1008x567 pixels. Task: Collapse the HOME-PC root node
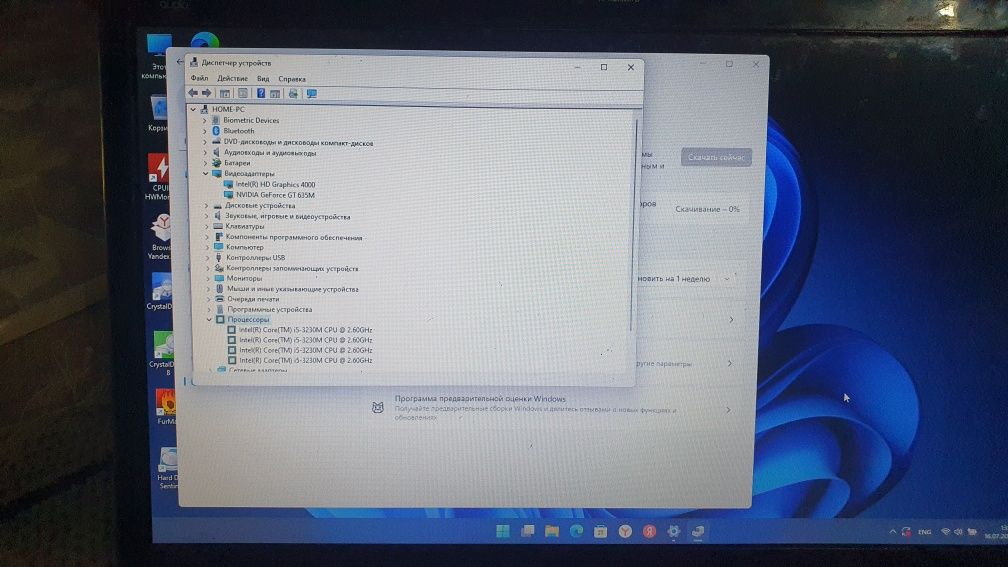point(194,109)
